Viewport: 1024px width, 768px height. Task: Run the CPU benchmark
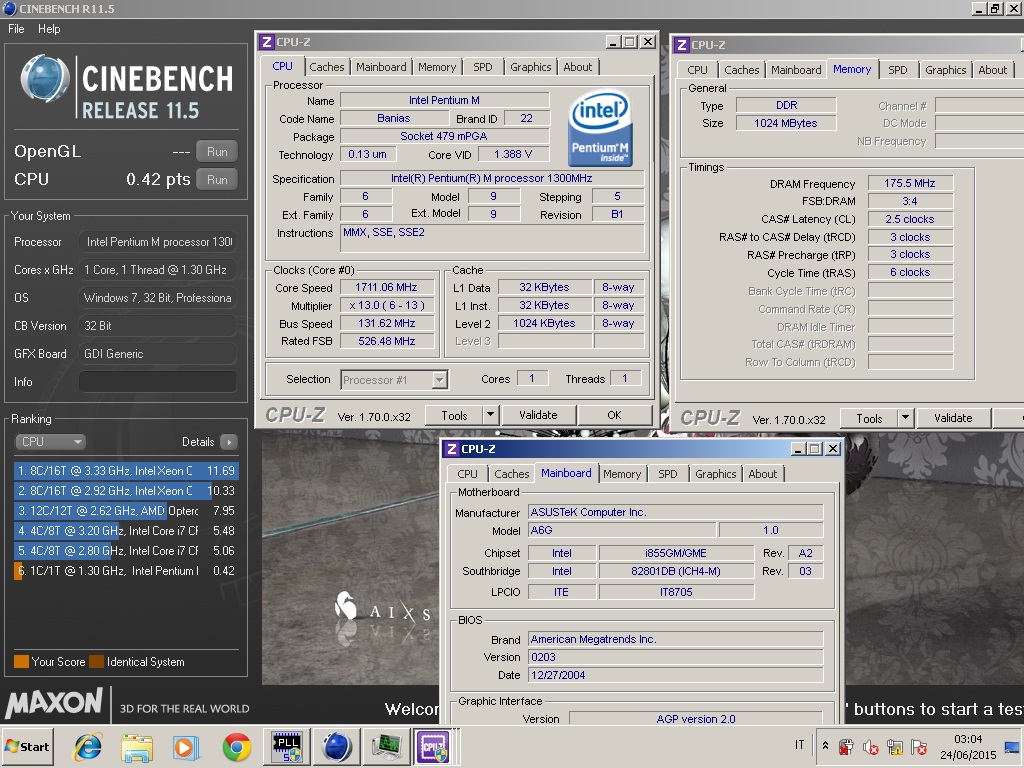coord(217,180)
